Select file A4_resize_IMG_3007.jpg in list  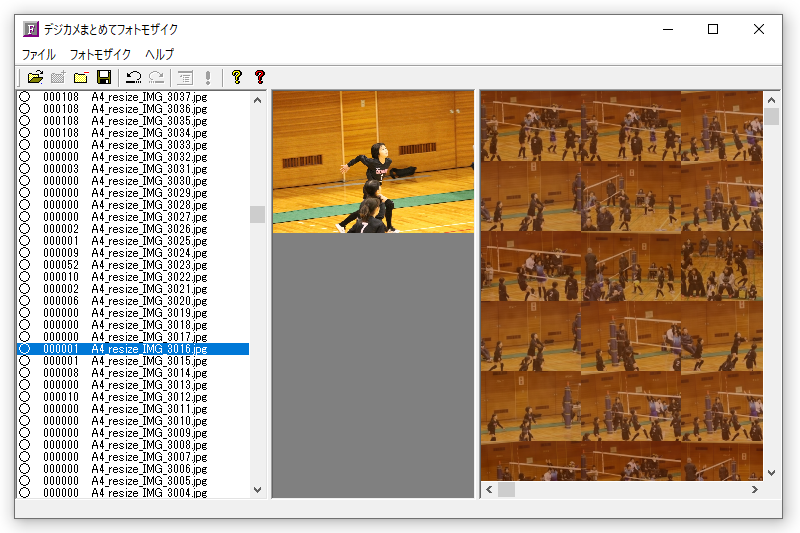point(149,456)
